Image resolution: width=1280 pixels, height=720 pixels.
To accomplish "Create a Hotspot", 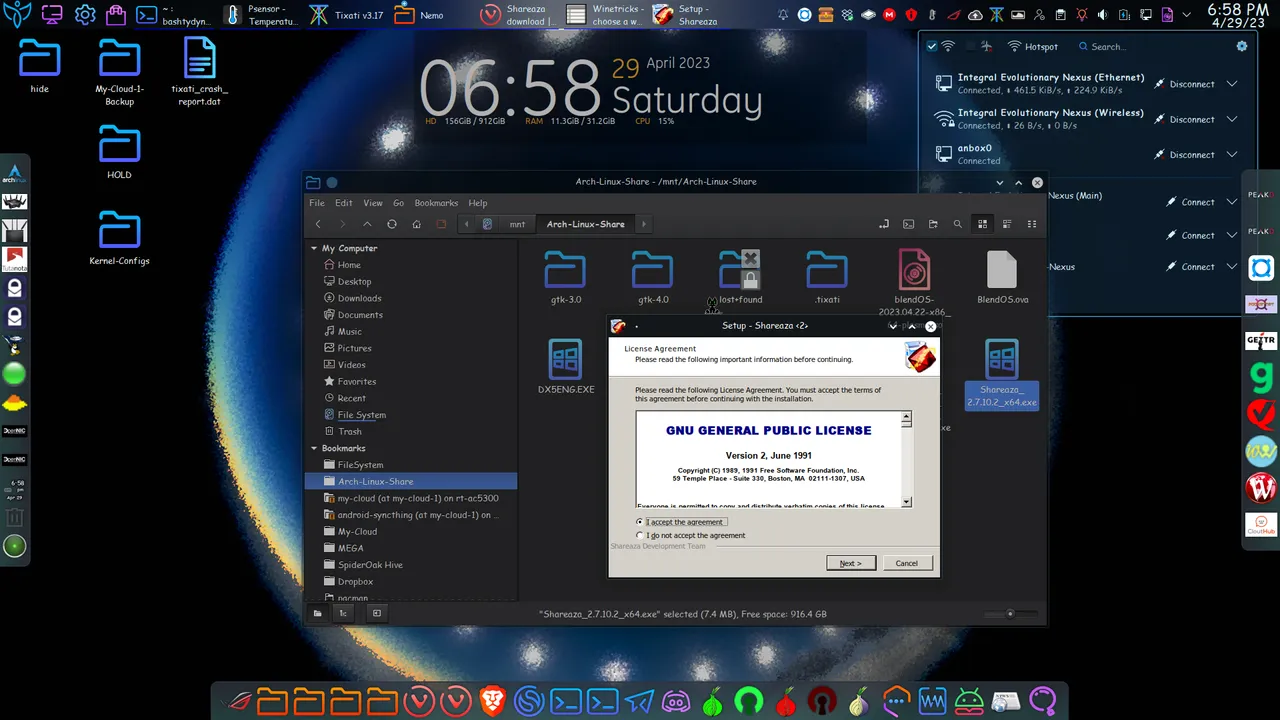I will pyautogui.click(x=1033, y=46).
